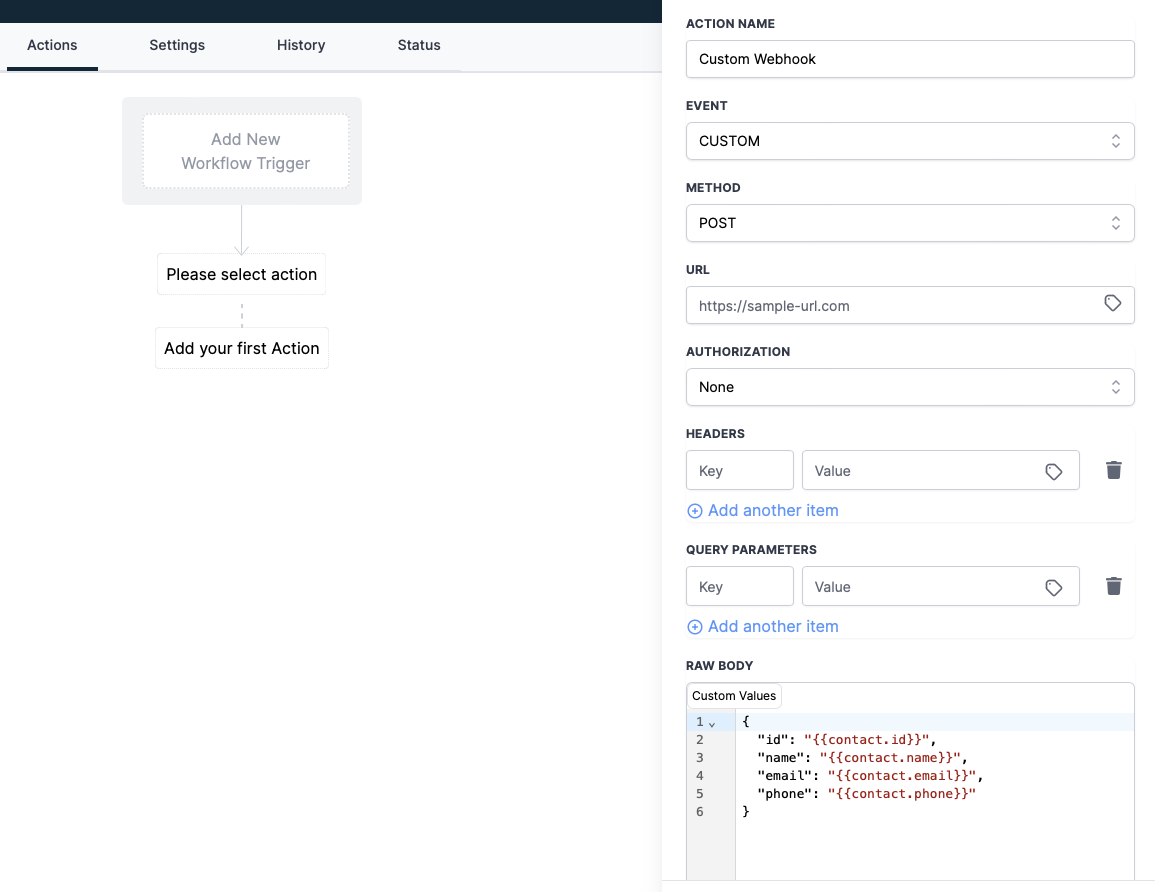Open the Status tab

tap(418, 45)
